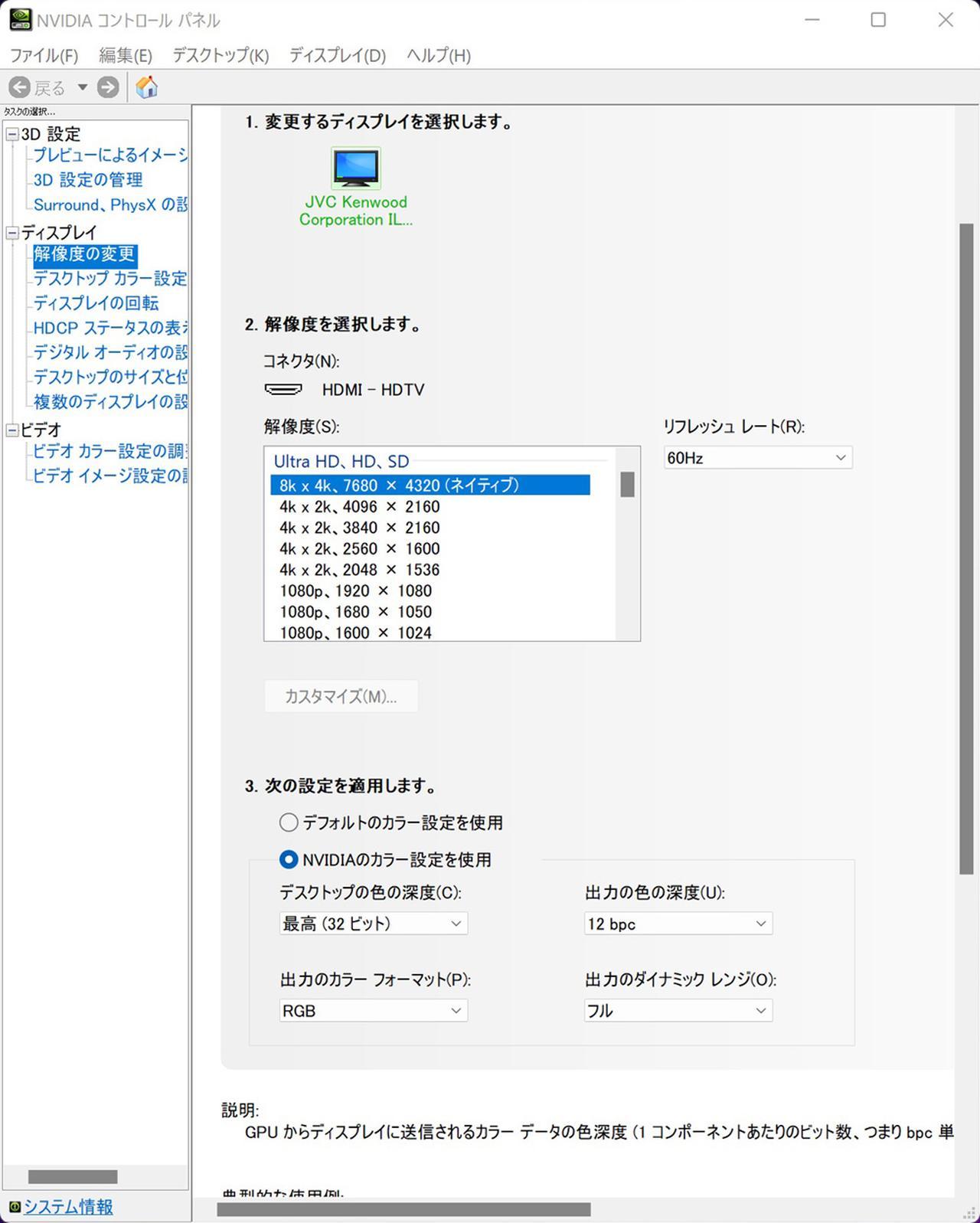Open 3D 設定の管理 tree item
980x1223 pixels.
(88, 180)
